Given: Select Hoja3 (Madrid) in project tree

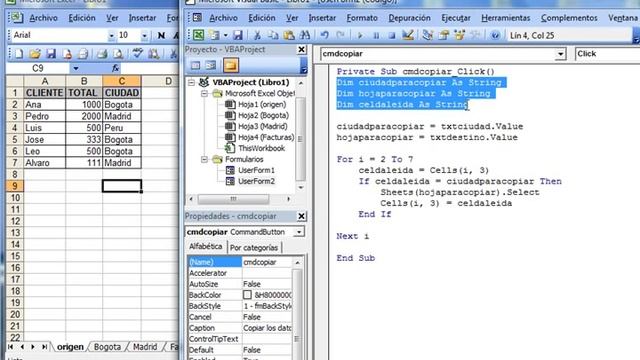Looking at the screenshot, I should pos(262,127).
